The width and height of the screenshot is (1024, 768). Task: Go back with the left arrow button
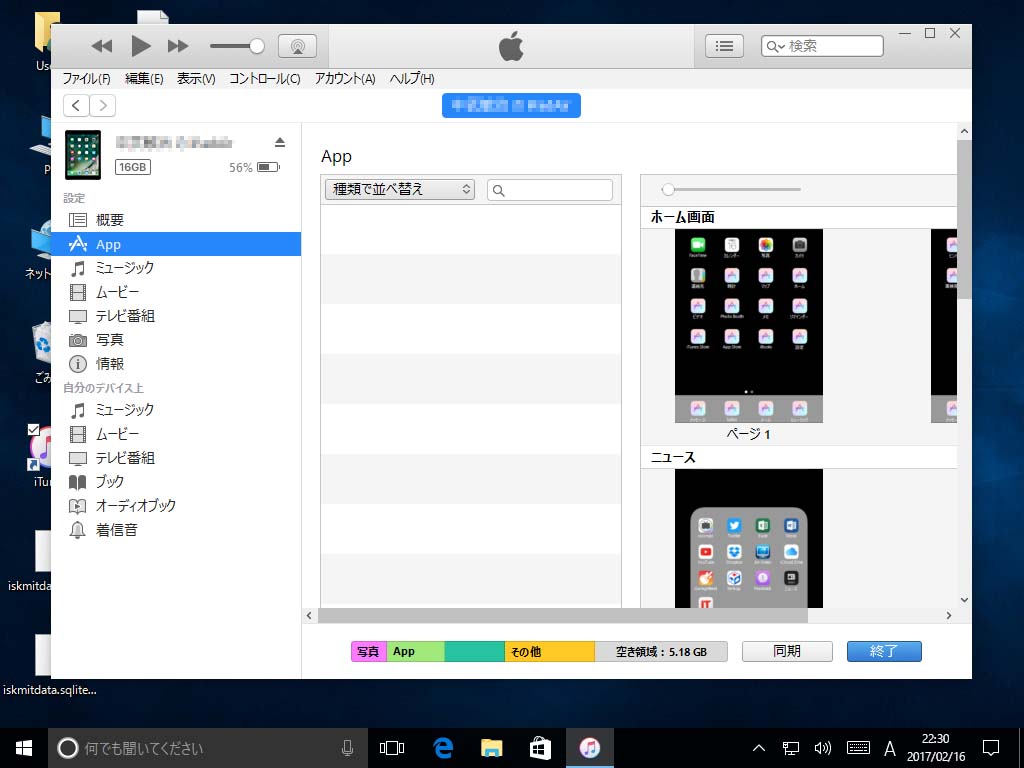coord(76,106)
